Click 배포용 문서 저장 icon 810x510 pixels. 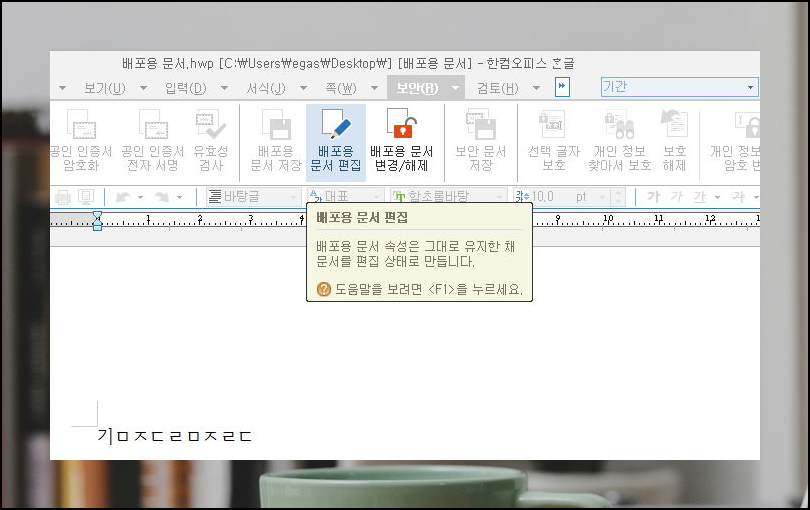(276, 124)
